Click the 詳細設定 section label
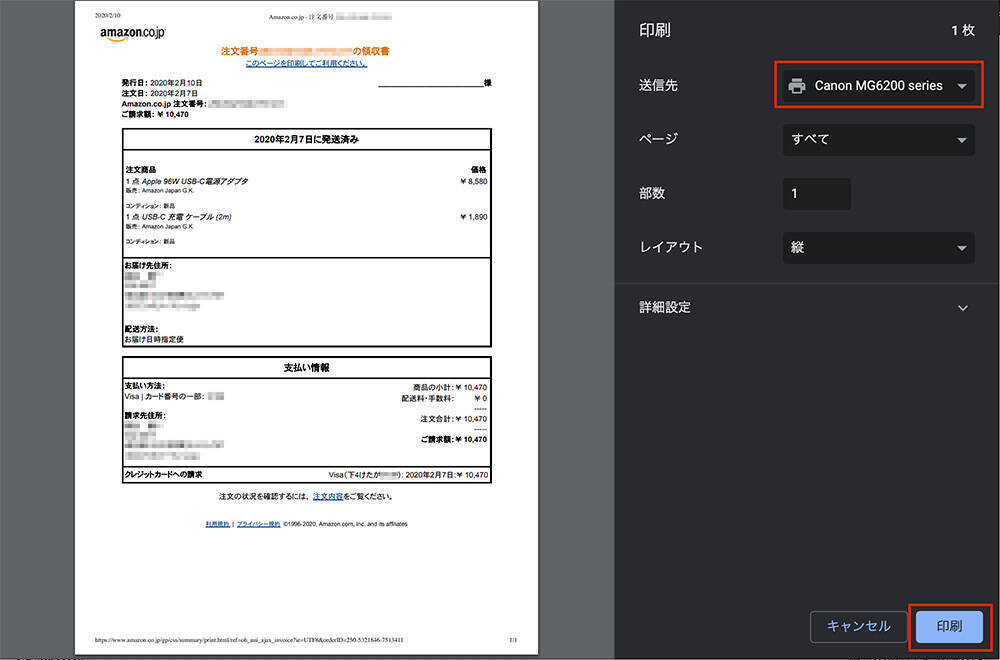This screenshot has height=660, width=1000. (665, 307)
